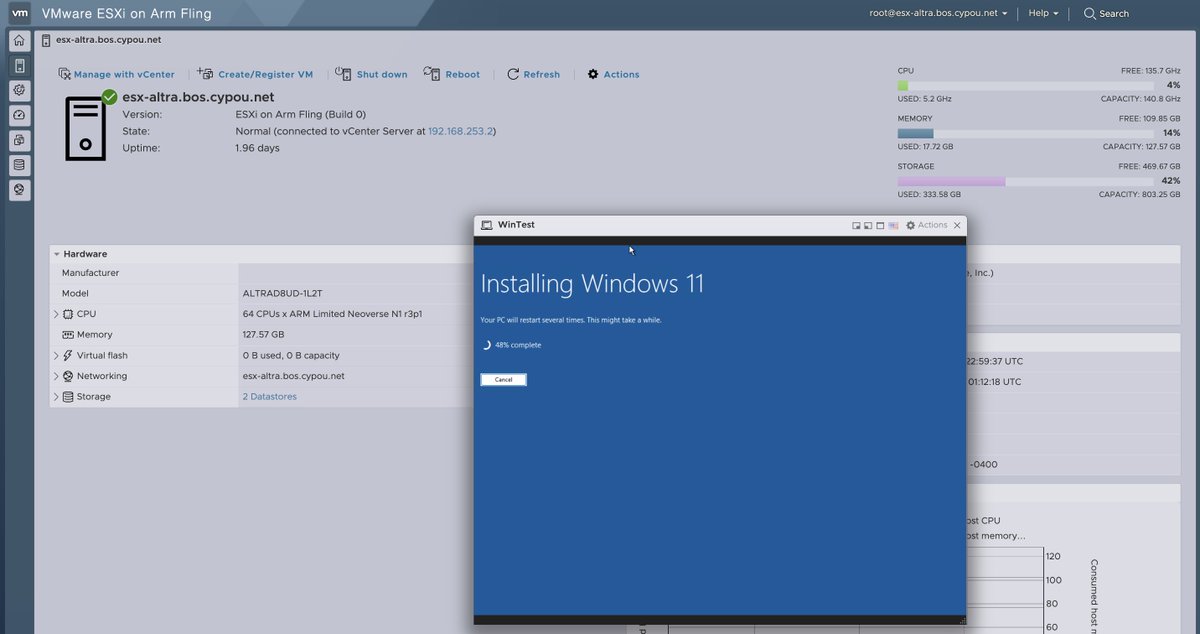Click the full-window console icon in WinTest

pos(880,225)
